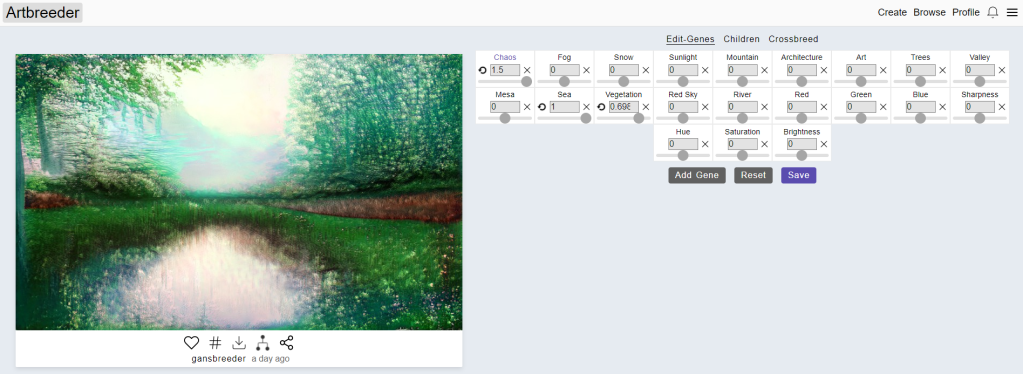Remove the Mountain gene

click(765, 70)
